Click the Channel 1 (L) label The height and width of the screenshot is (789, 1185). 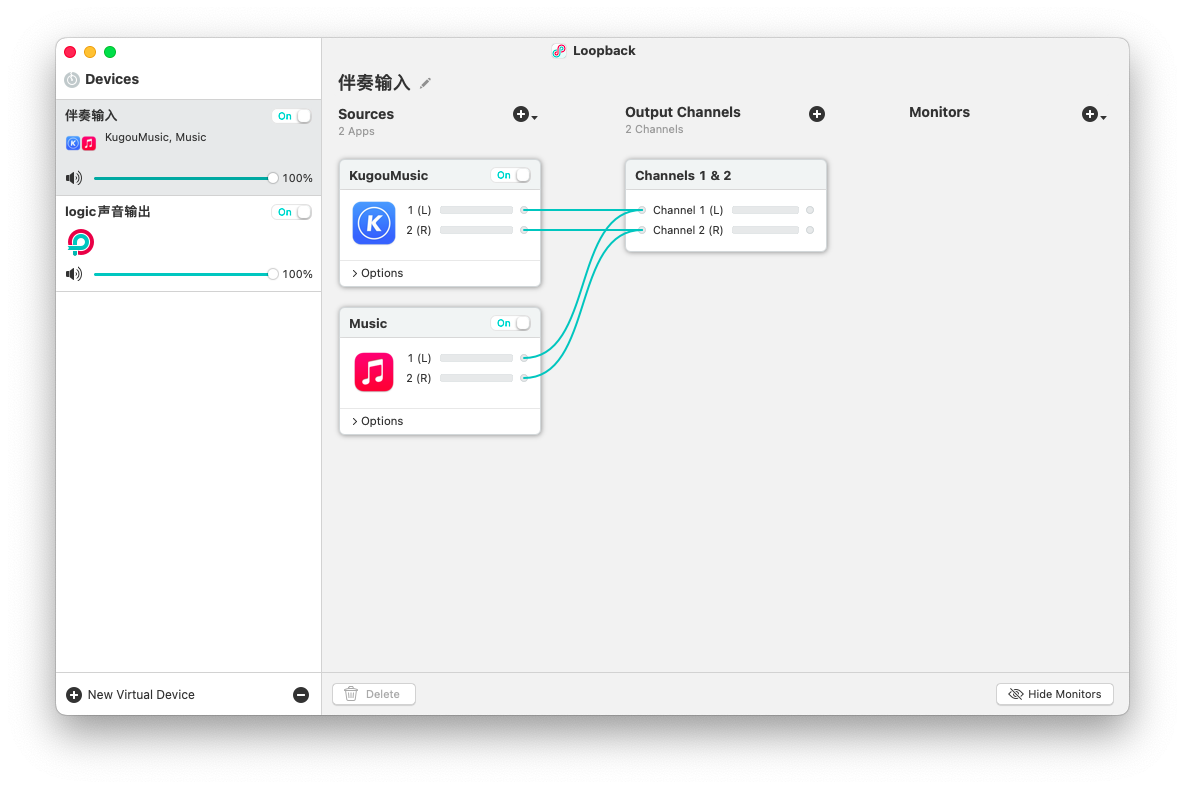(688, 210)
